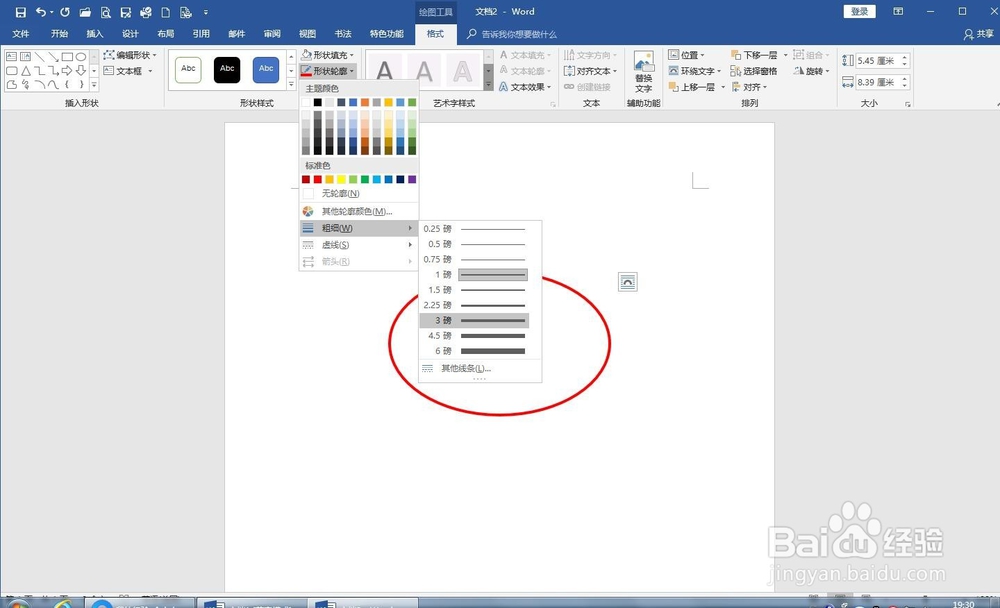1000x608 pixels.
Task: Pick the yellow standard color swatch
Action: point(341,179)
